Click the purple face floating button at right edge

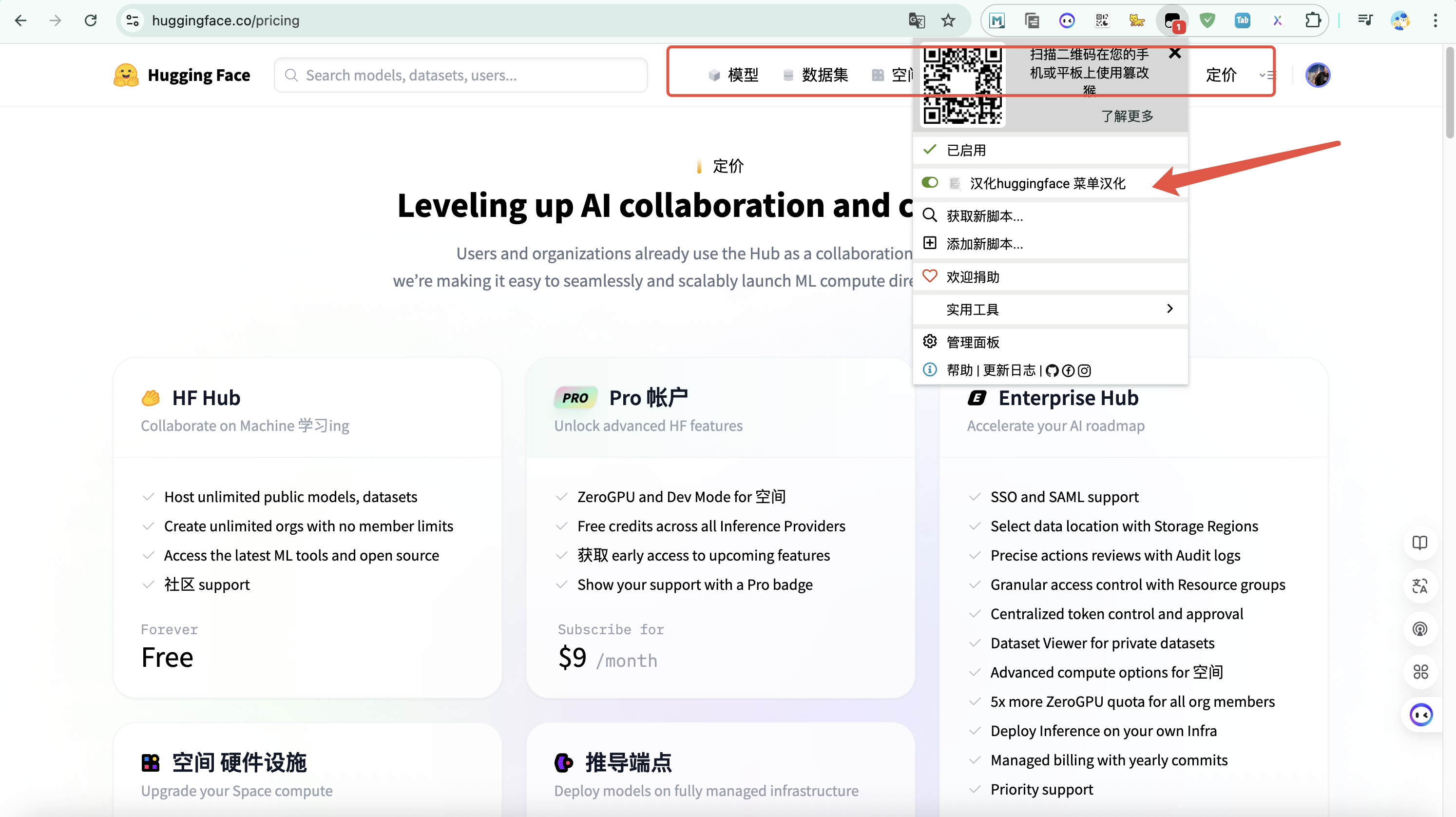click(x=1421, y=715)
